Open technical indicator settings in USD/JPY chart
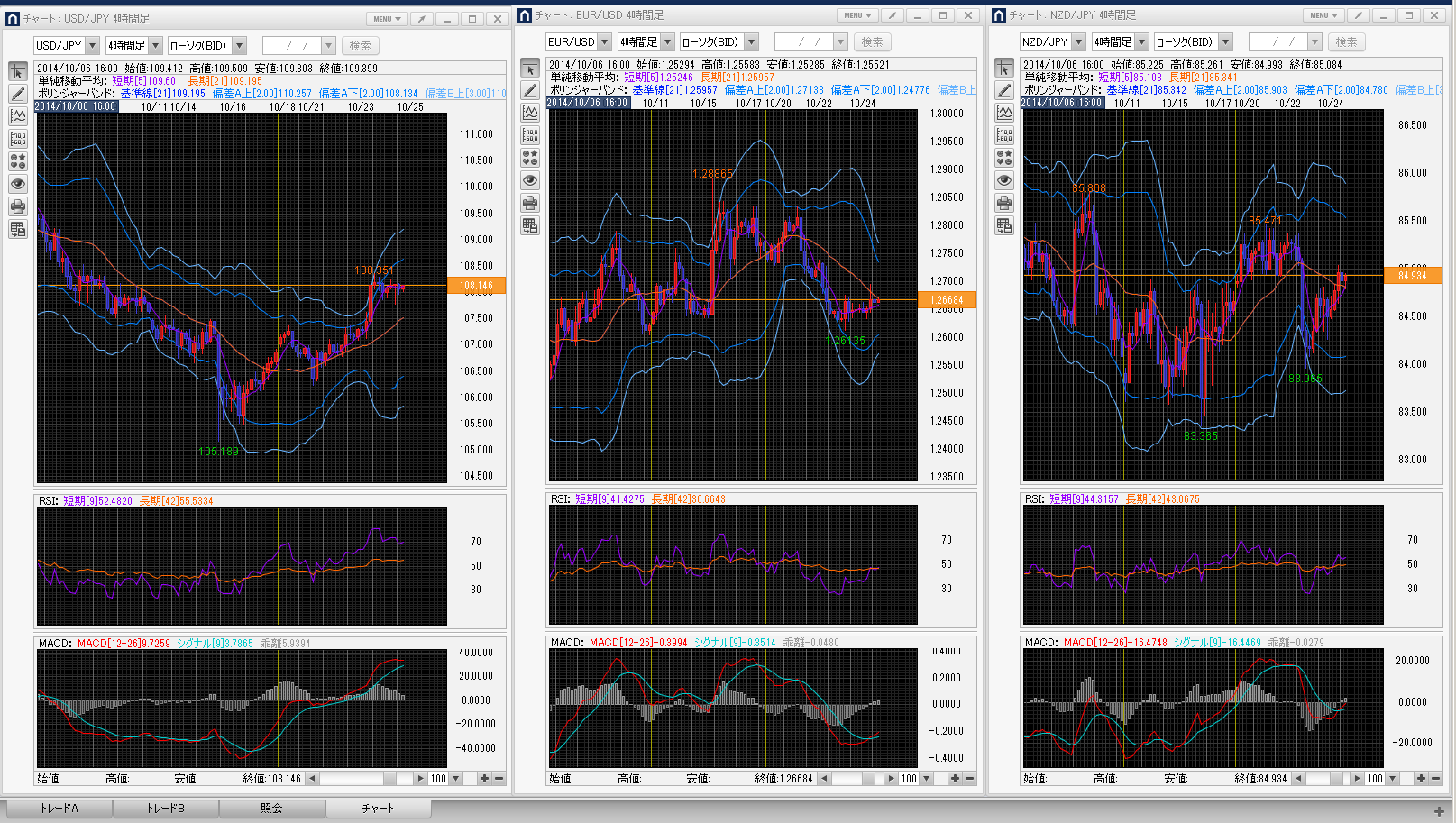 [x=18, y=116]
